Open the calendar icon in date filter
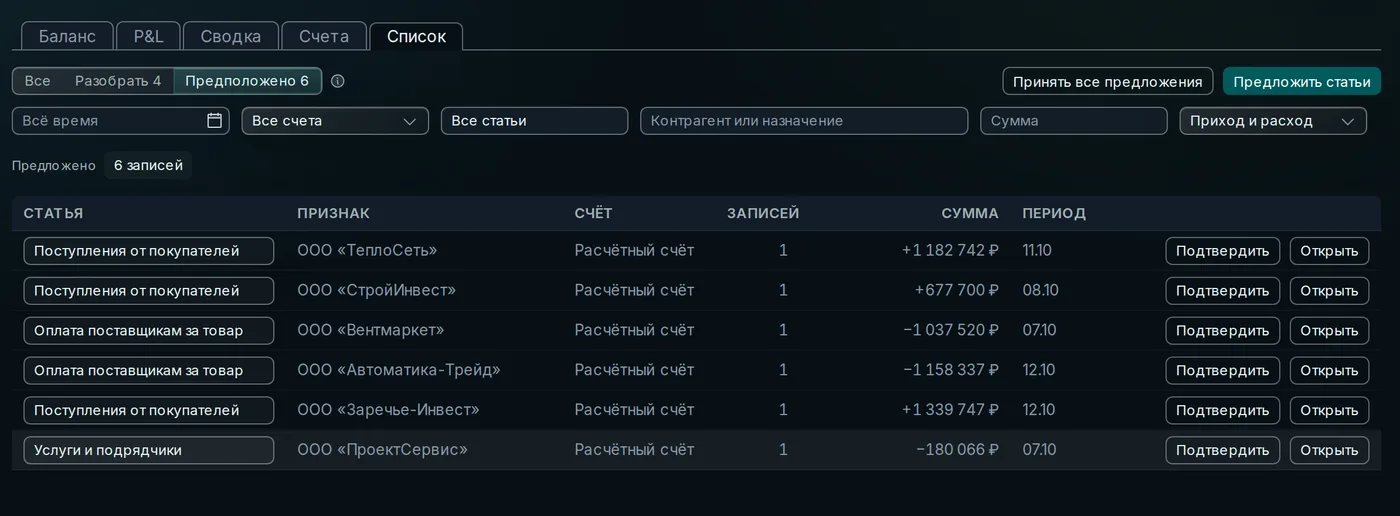The width and height of the screenshot is (1400, 516). pos(214,121)
